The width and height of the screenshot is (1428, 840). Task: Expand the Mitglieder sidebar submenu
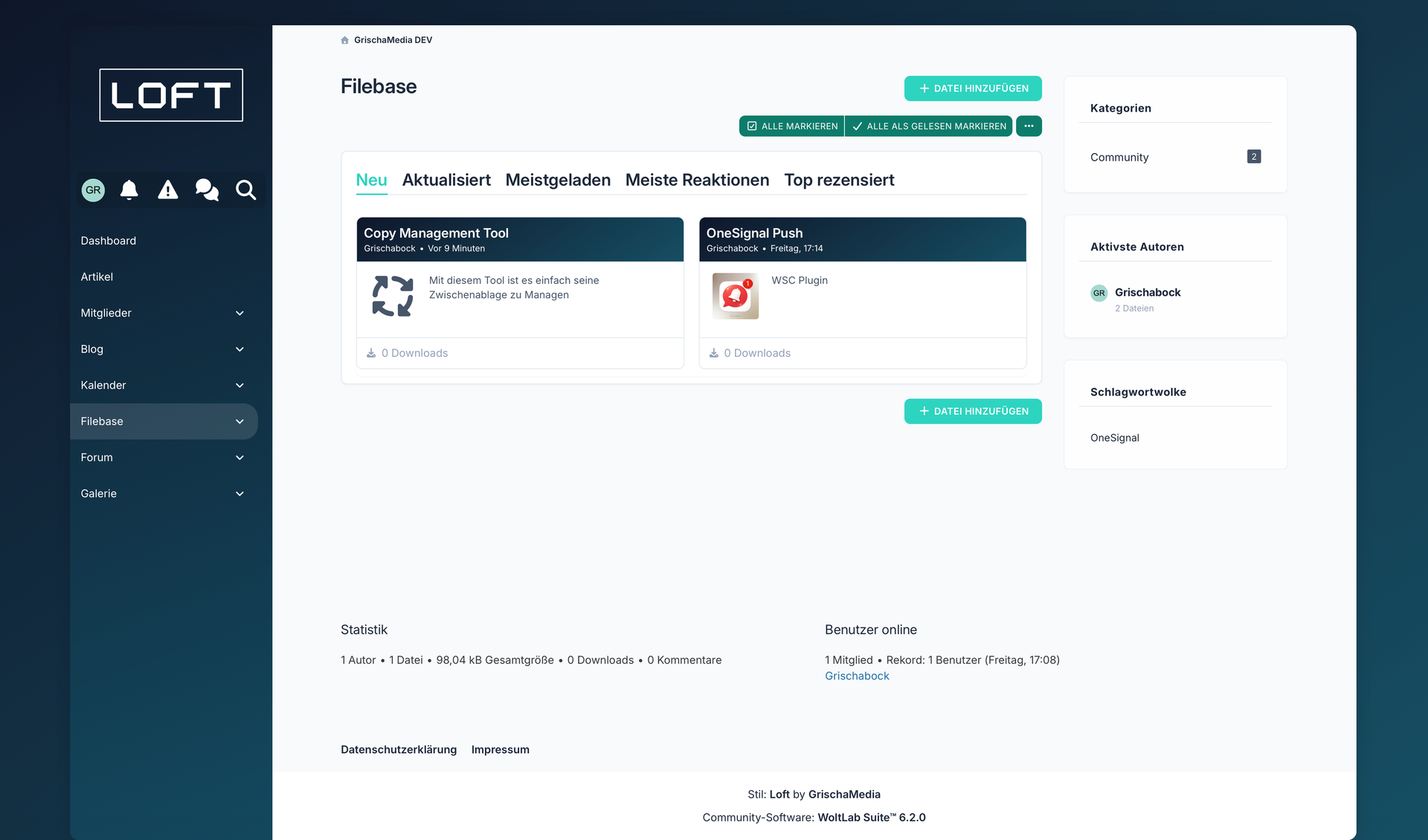click(x=239, y=314)
